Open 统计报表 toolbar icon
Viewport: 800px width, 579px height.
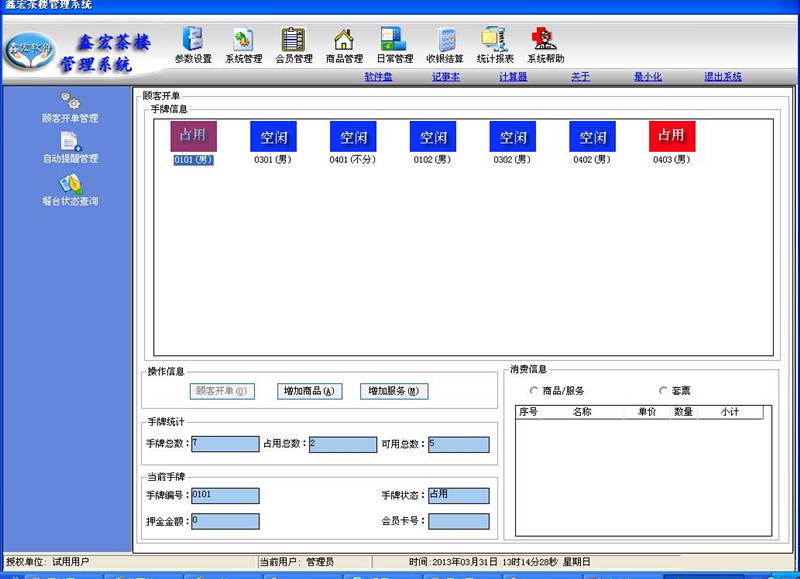click(495, 45)
